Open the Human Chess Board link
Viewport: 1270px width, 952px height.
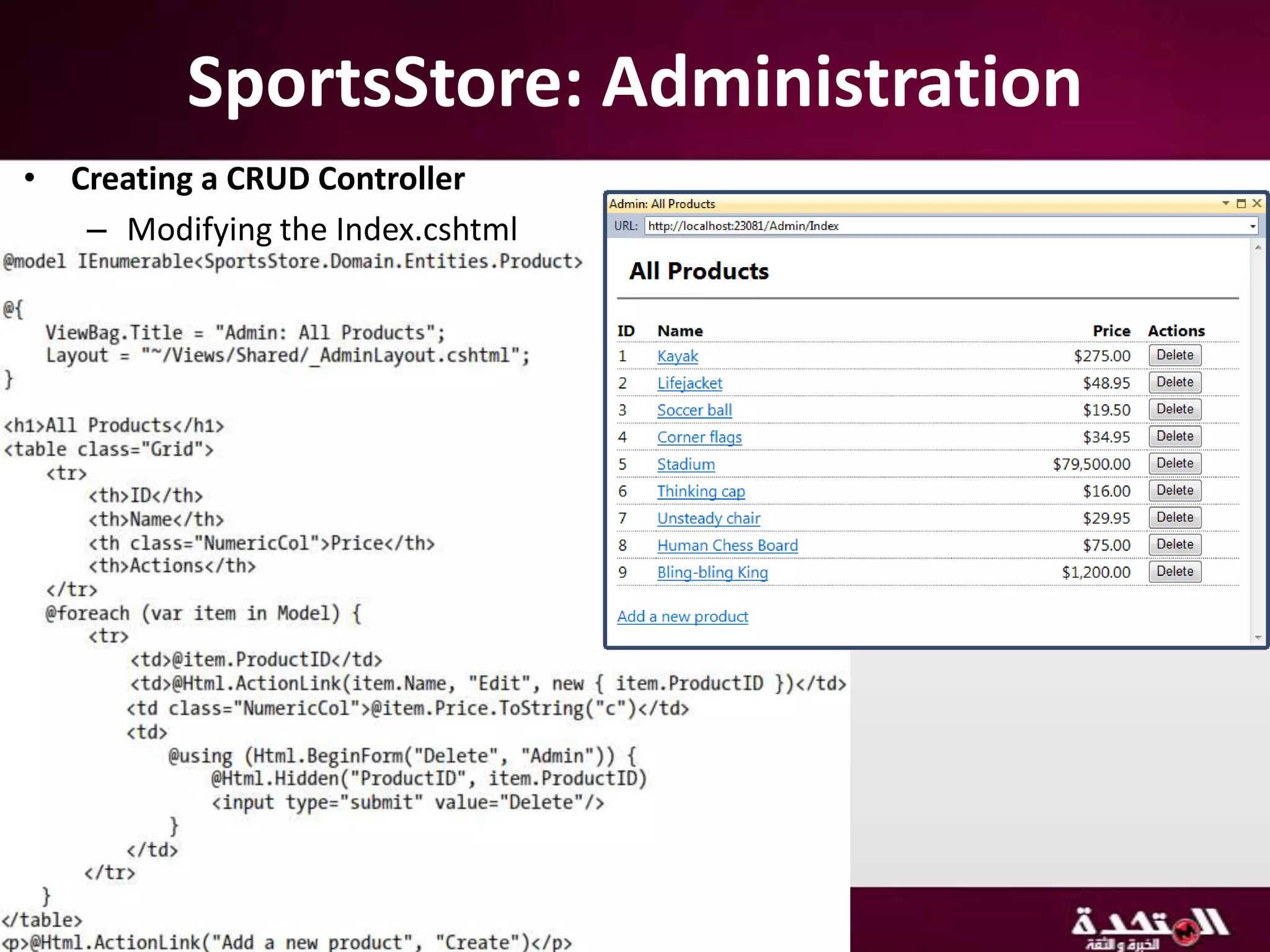pyautogui.click(x=727, y=545)
